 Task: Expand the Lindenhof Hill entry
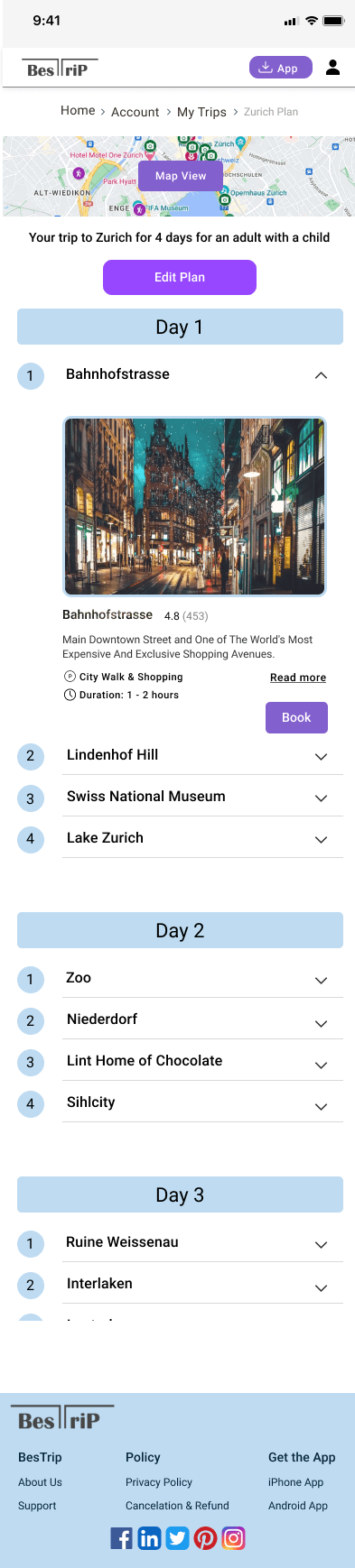pos(321,757)
